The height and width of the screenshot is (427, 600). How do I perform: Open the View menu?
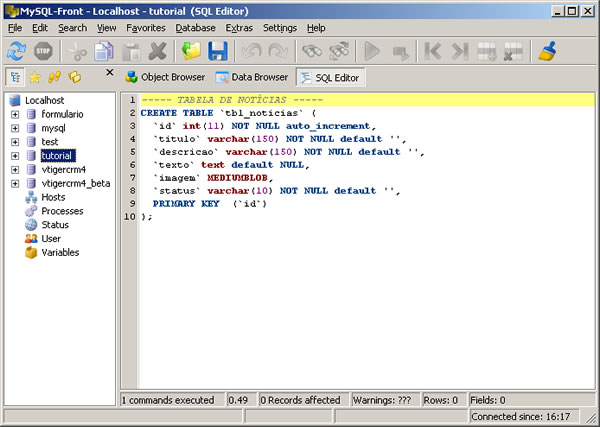click(x=106, y=28)
